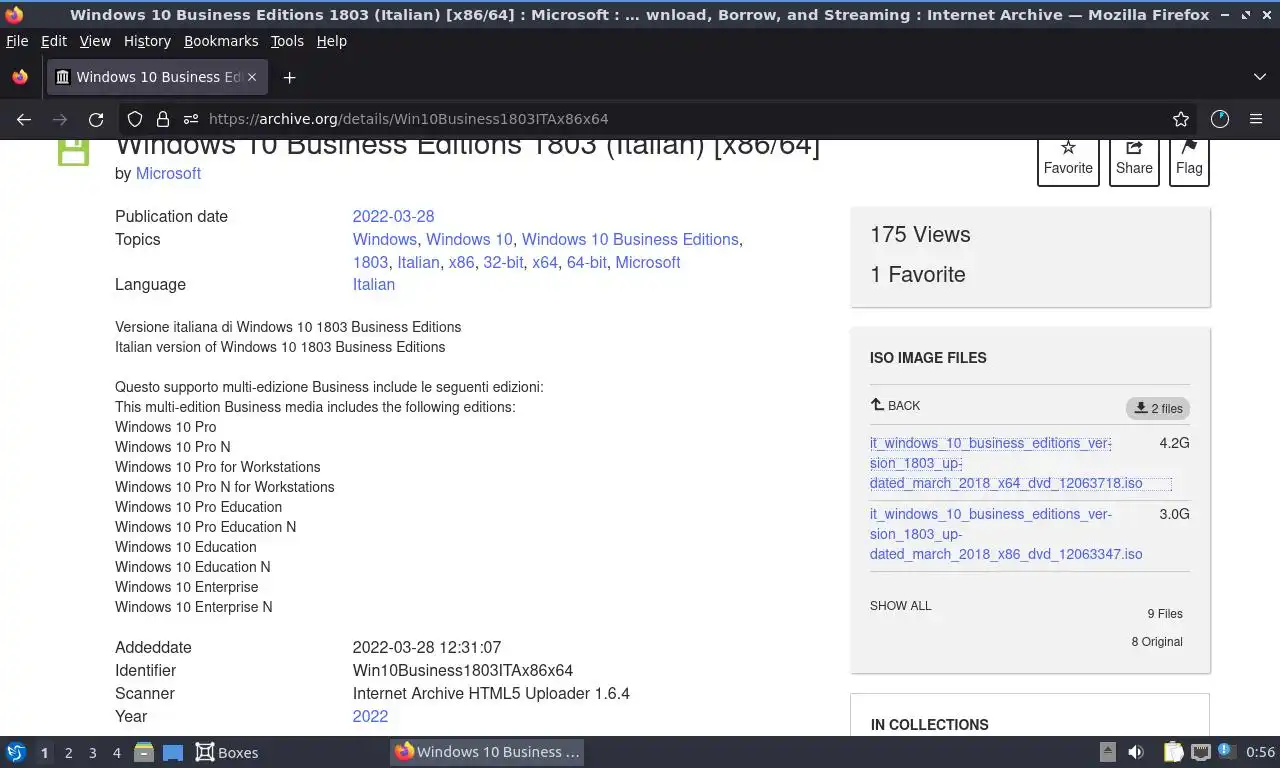Click the eject removable media tray icon
Image resolution: width=1280 pixels, height=768 pixels.
(1108, 752)
